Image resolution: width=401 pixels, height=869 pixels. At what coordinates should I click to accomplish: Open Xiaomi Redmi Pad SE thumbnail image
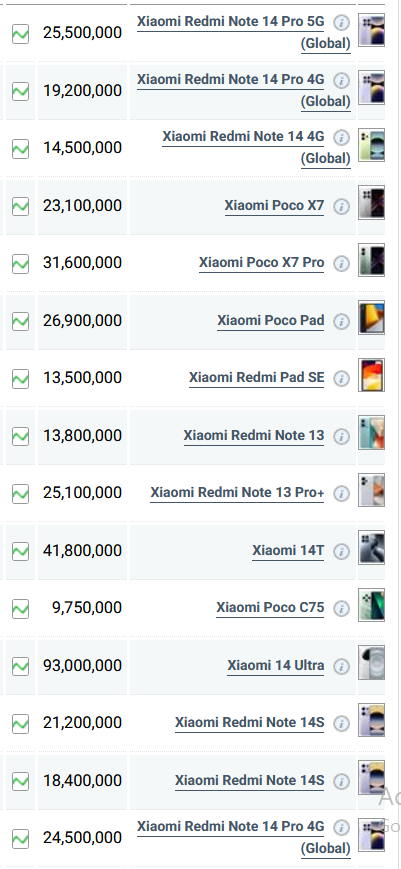click(371, 375)
